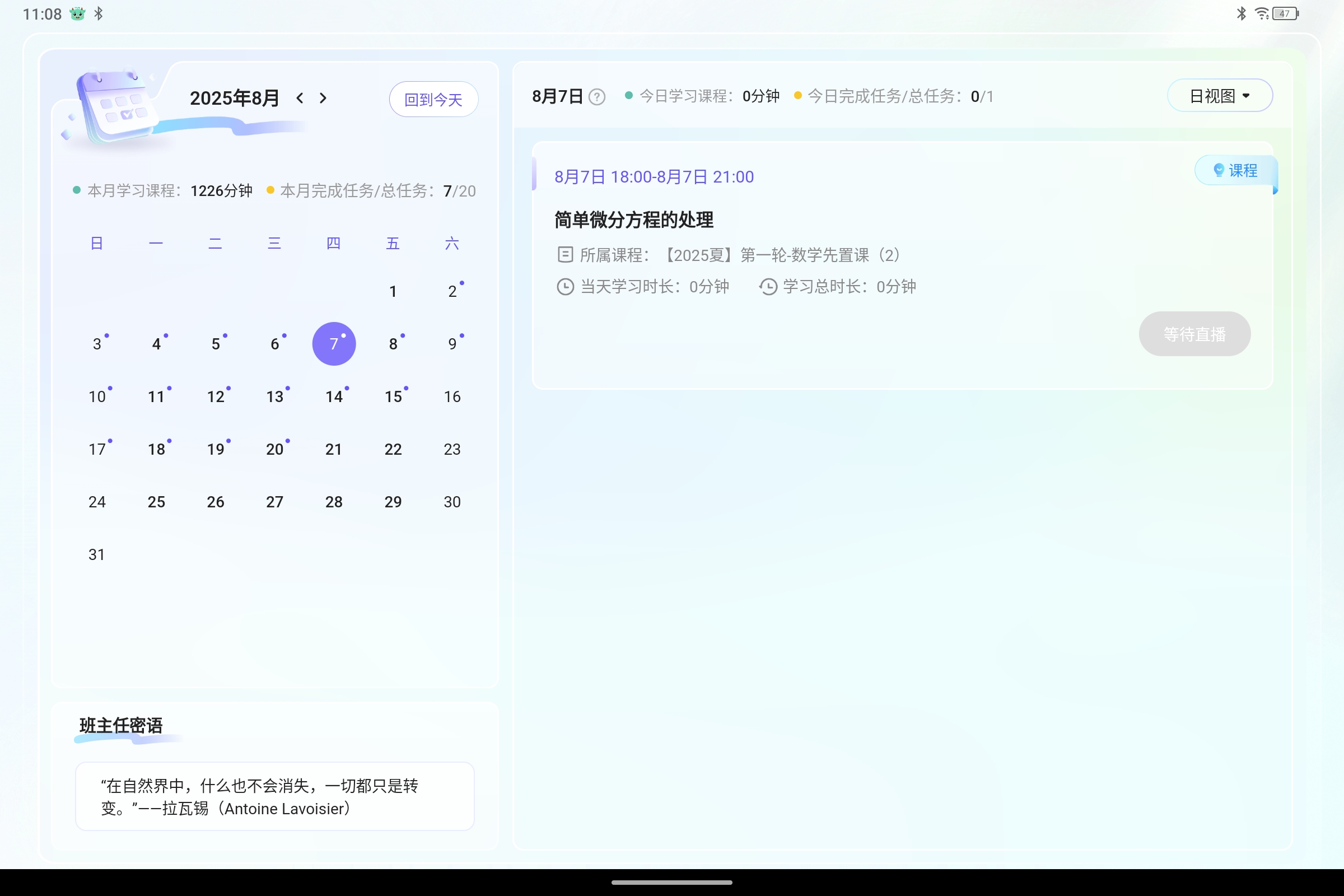Open the 日视图 view dropdown
This screenshot has width=1344, height=896.
1220,95
